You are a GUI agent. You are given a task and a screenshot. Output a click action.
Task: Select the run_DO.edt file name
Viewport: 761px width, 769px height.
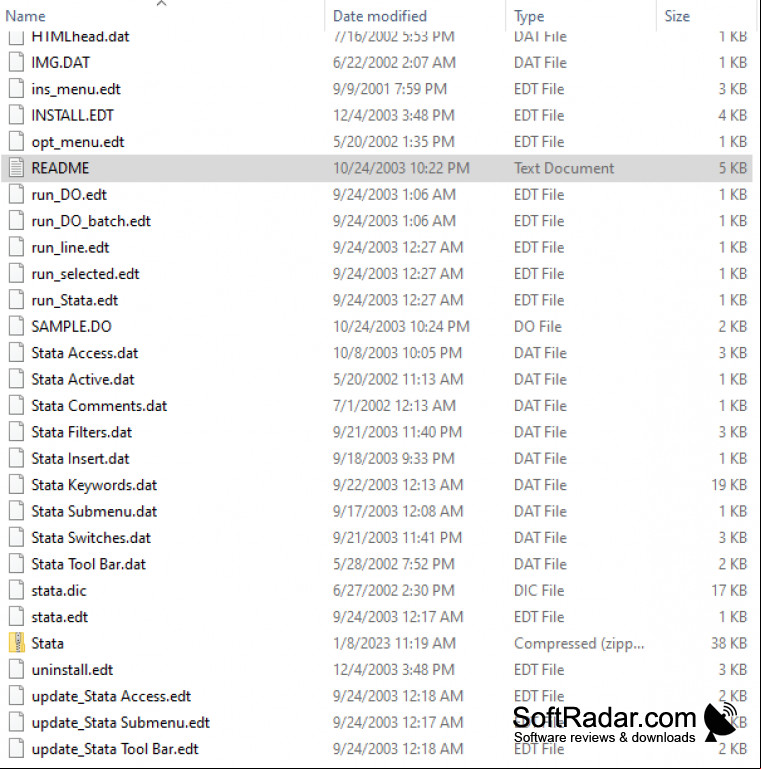tap(69, 195)
